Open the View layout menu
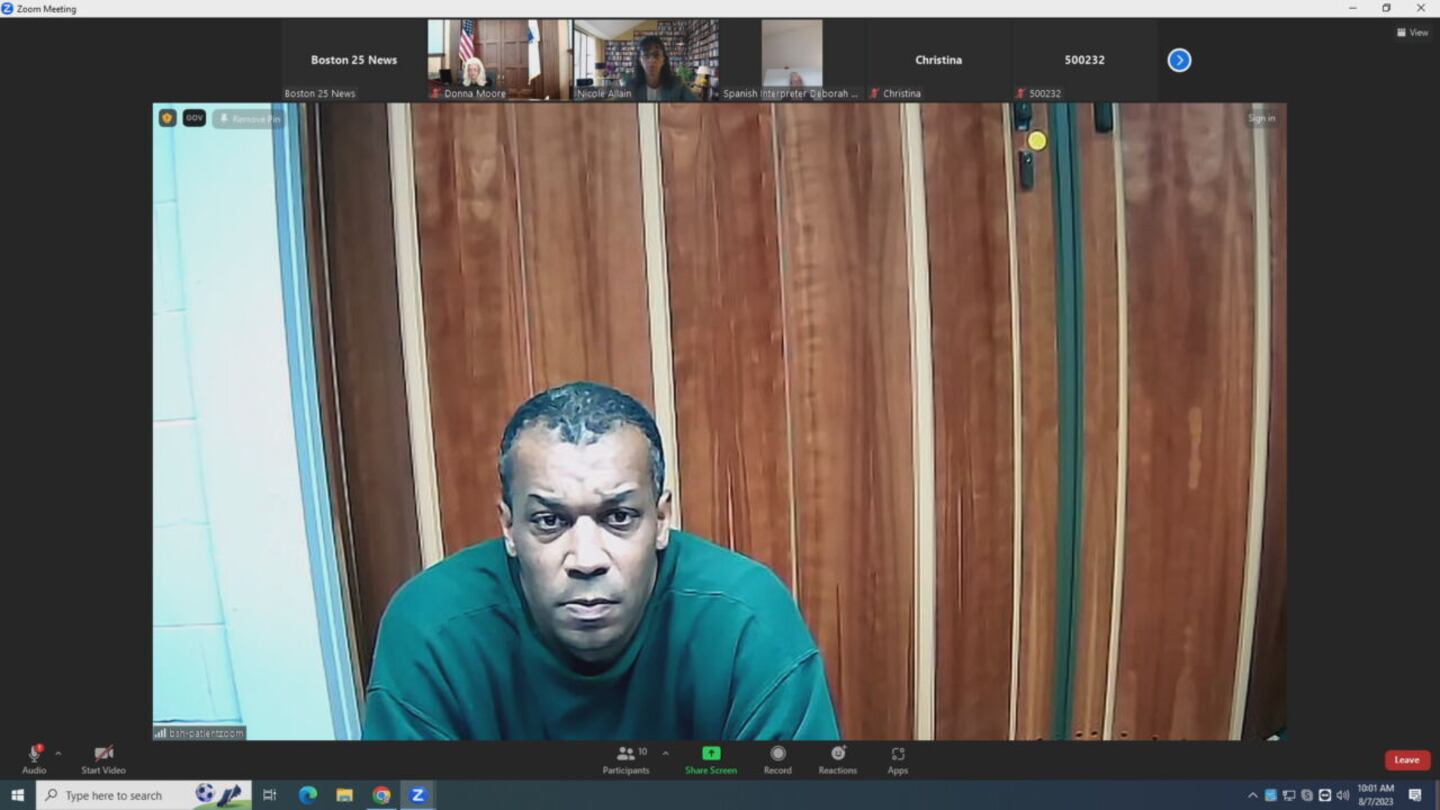 pyautogui.click(x=1412, y=33)
